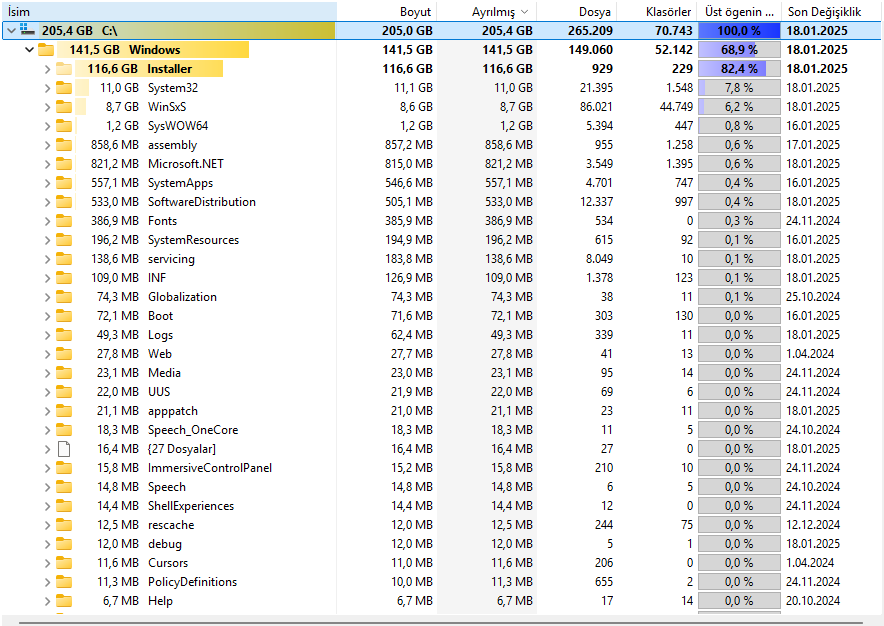This screenshot has width=884, height=626.
Task: Click the SystemResources folder icon
Action: 64,240
